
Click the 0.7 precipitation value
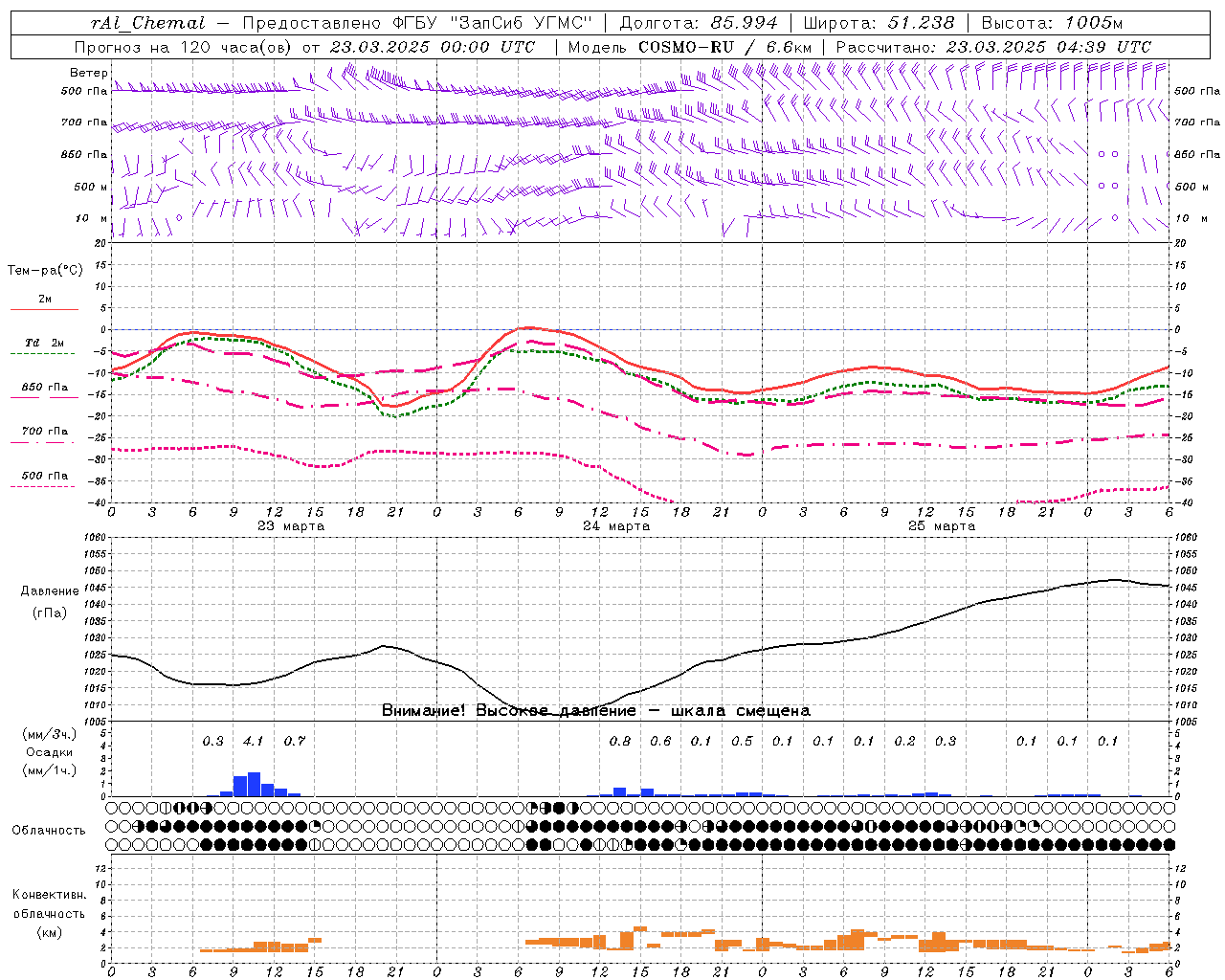pos(295,742)
